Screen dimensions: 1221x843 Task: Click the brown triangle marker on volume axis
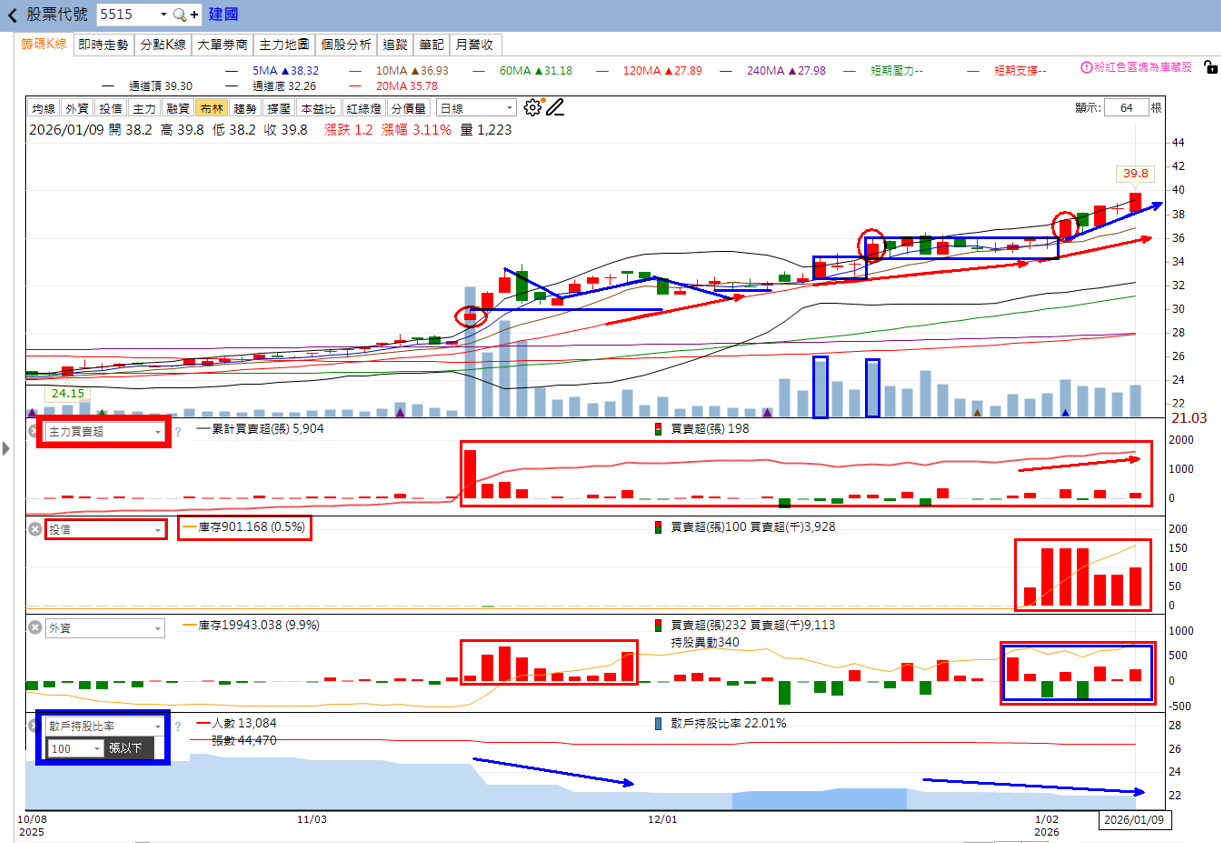[976, 412]
